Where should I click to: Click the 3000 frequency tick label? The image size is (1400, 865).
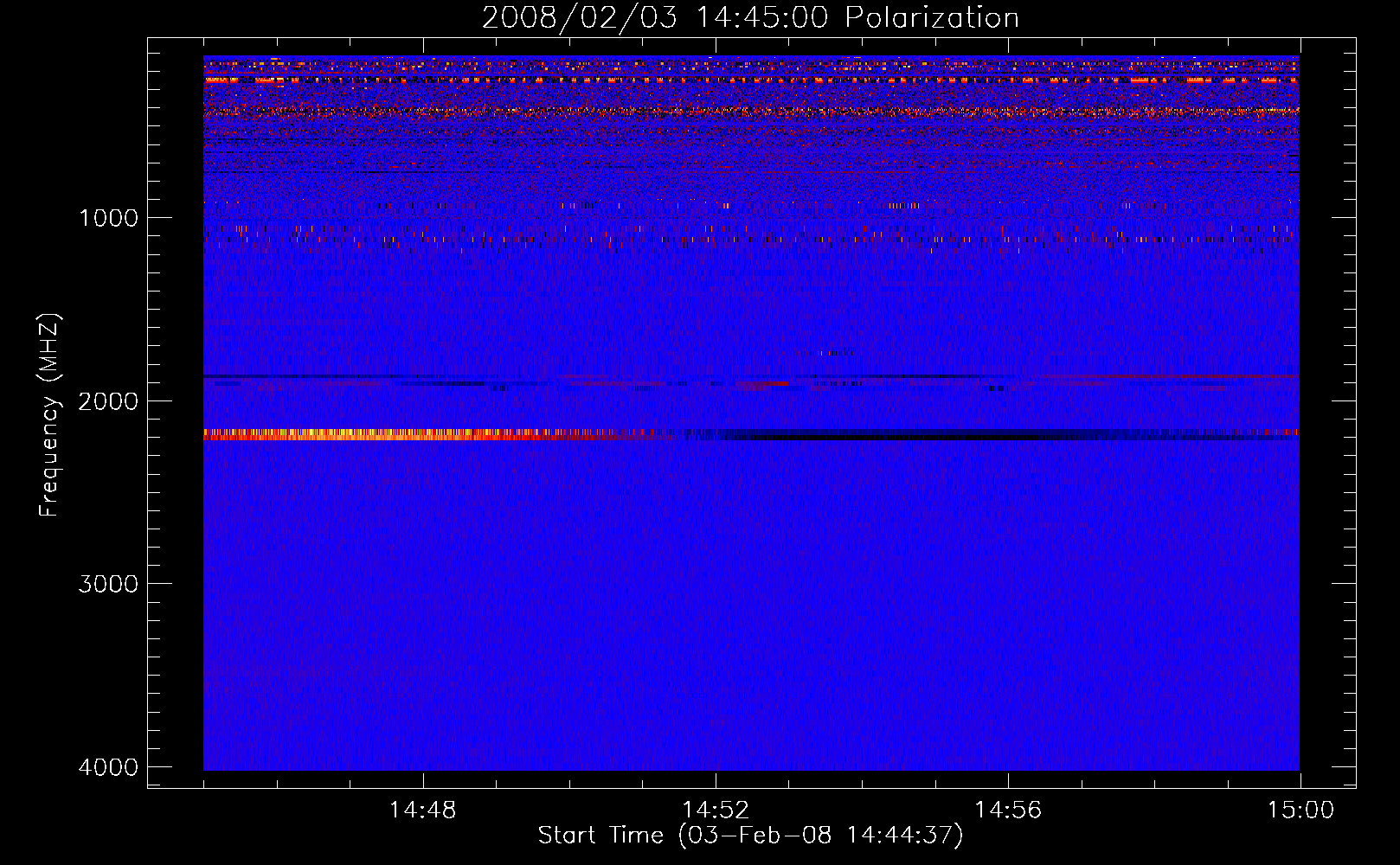pyautogui.click(x=108, y=584)
